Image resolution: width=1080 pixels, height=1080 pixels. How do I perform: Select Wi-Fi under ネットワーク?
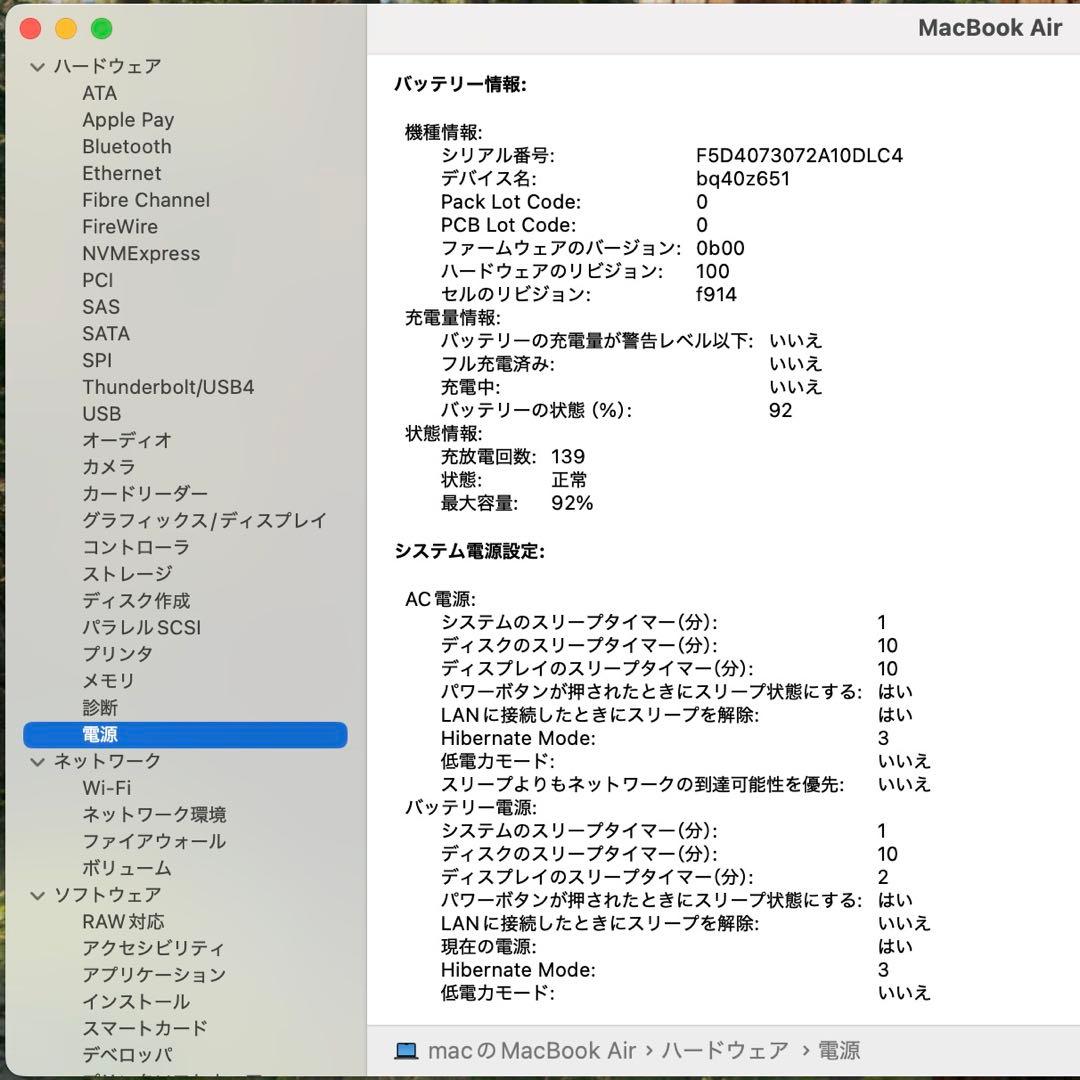coord(105,788)
